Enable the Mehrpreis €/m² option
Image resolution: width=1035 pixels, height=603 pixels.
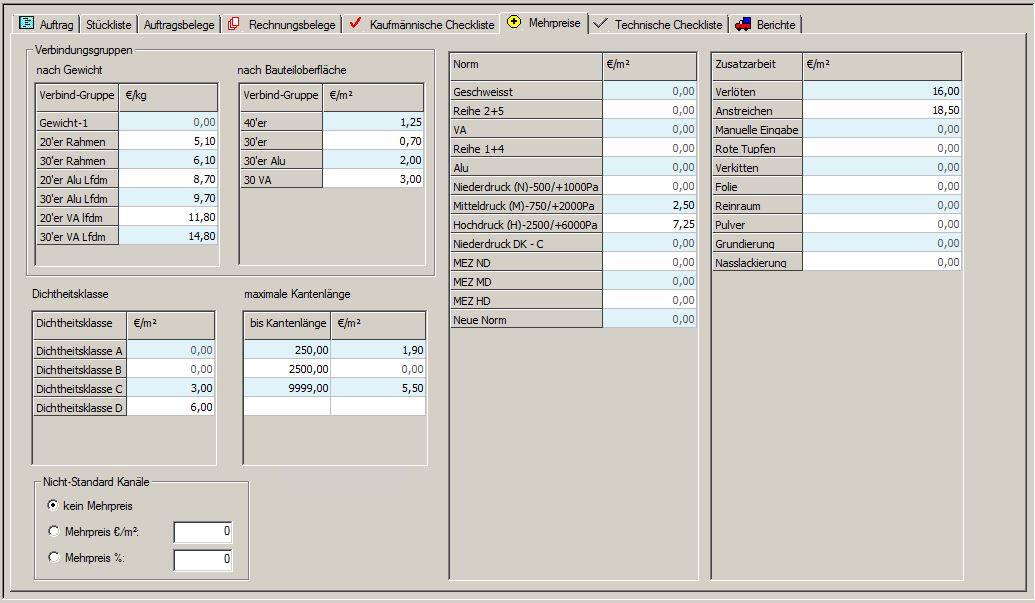(x=55, y=531)
